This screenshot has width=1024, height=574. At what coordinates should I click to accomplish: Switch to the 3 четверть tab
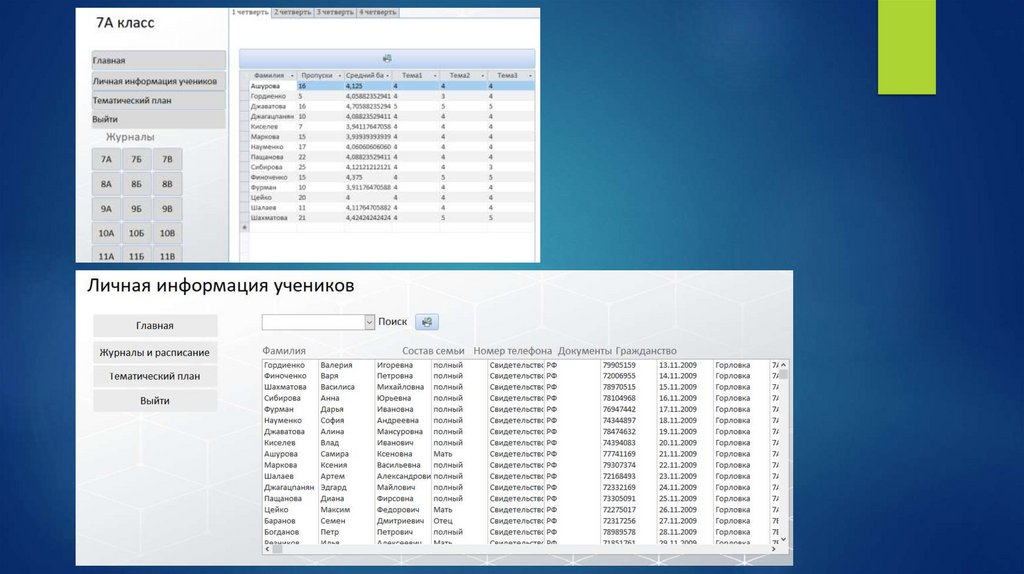click(x=335, y=12)
